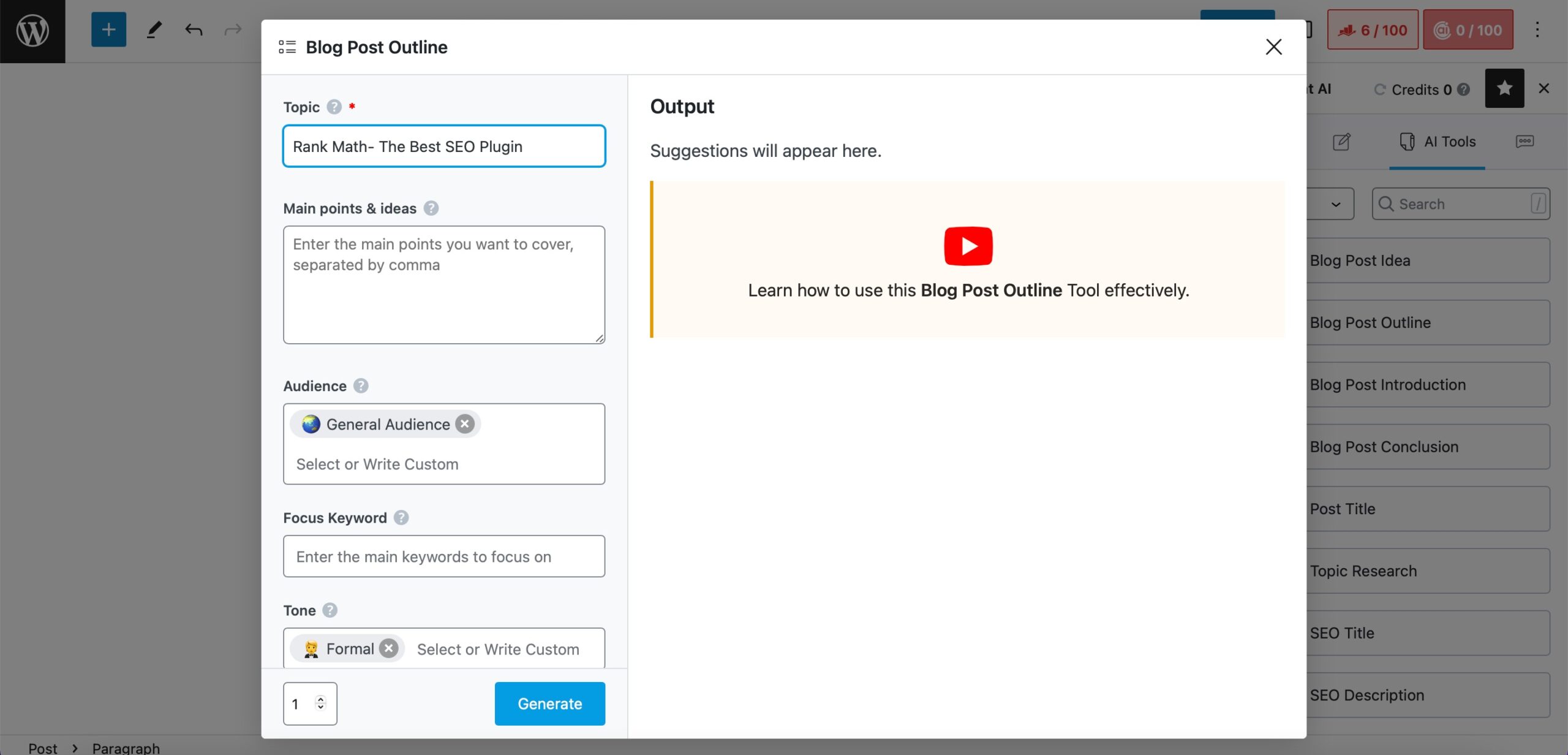Play the Blog Post Outline tutorial video
The width and height of the screenshot is (1568, 755).
click(x=967, y=246)
